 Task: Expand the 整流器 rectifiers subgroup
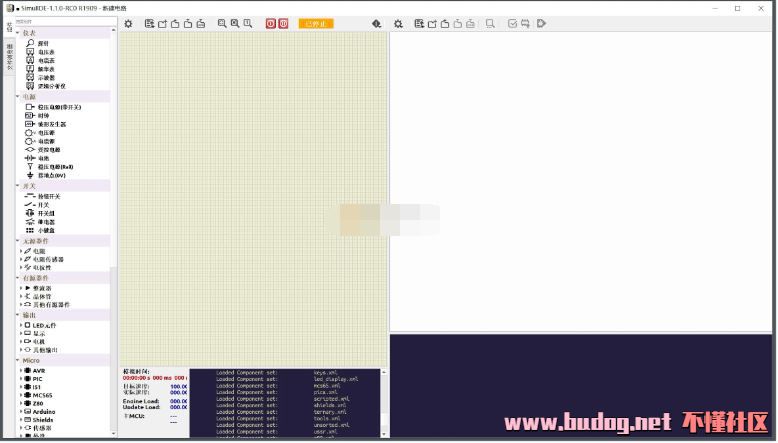pos(21,288)
